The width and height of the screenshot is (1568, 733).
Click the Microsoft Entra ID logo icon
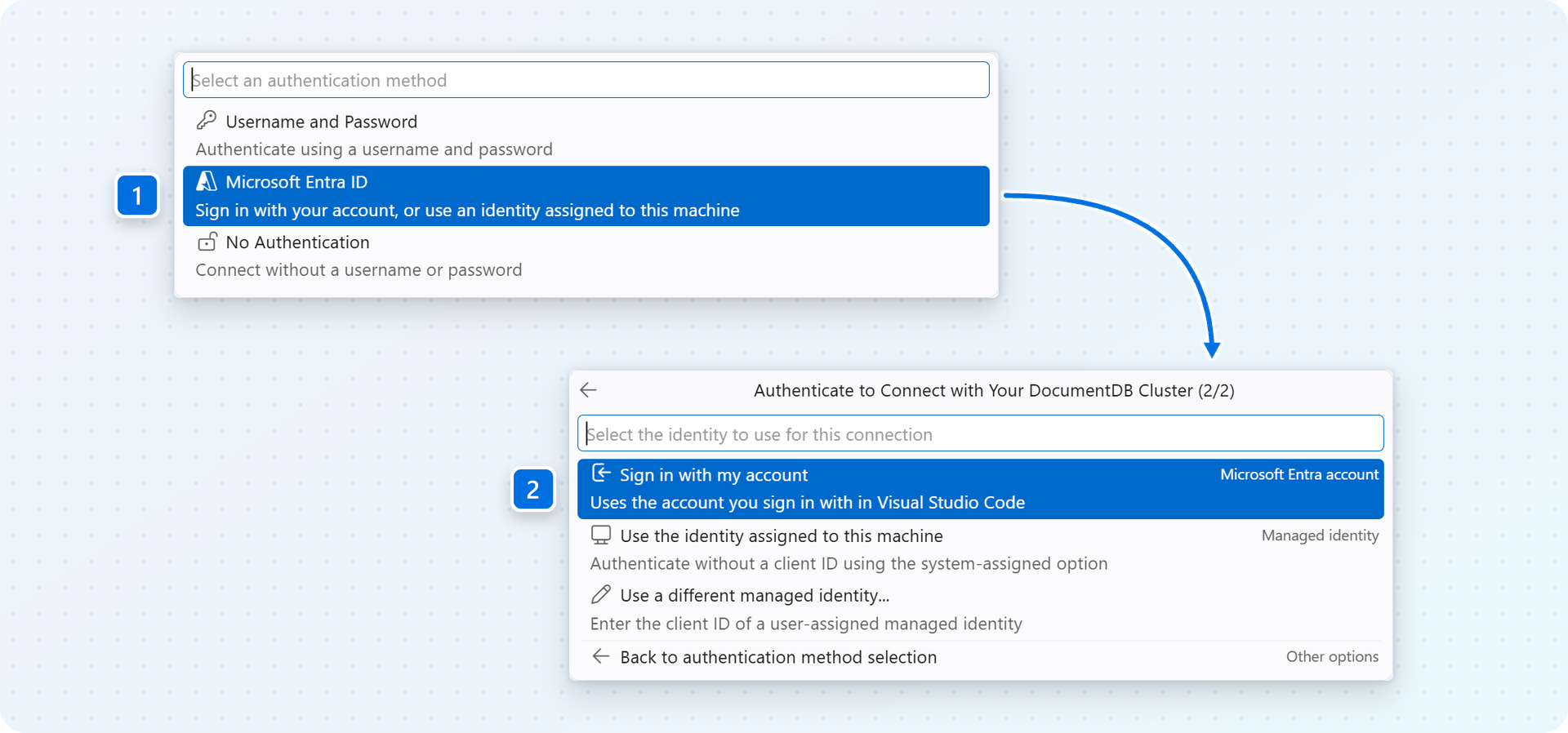207,181
